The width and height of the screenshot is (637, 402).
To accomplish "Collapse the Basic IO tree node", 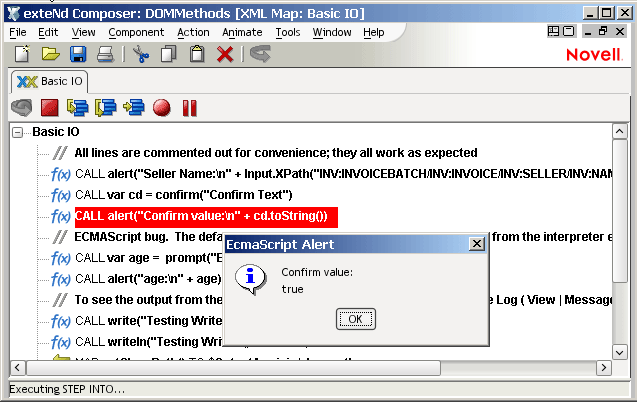I will click(x=17, y=132).
